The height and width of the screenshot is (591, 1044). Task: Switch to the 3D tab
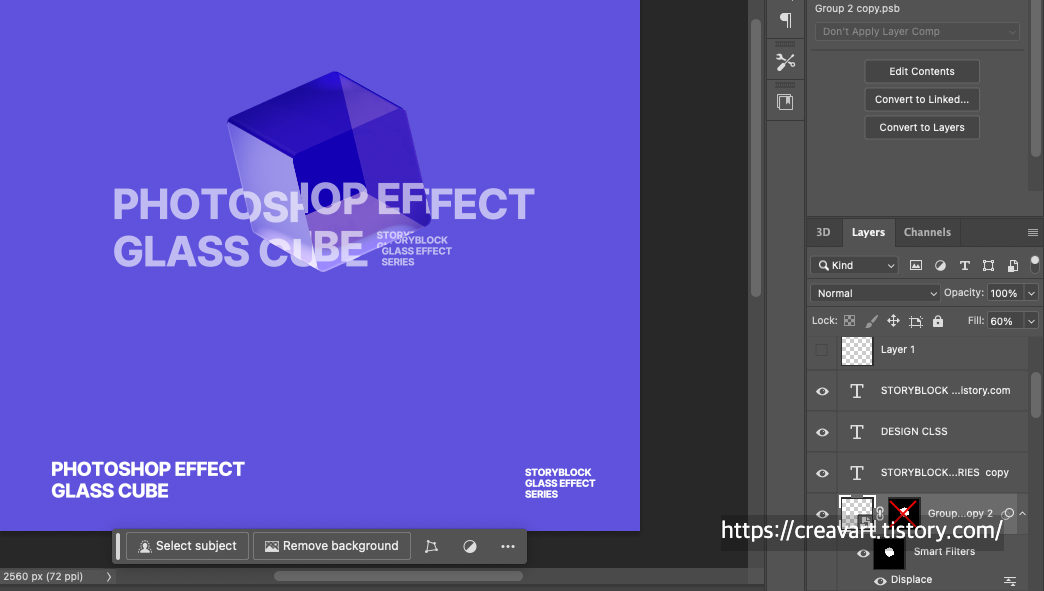[x=823, y=232]
